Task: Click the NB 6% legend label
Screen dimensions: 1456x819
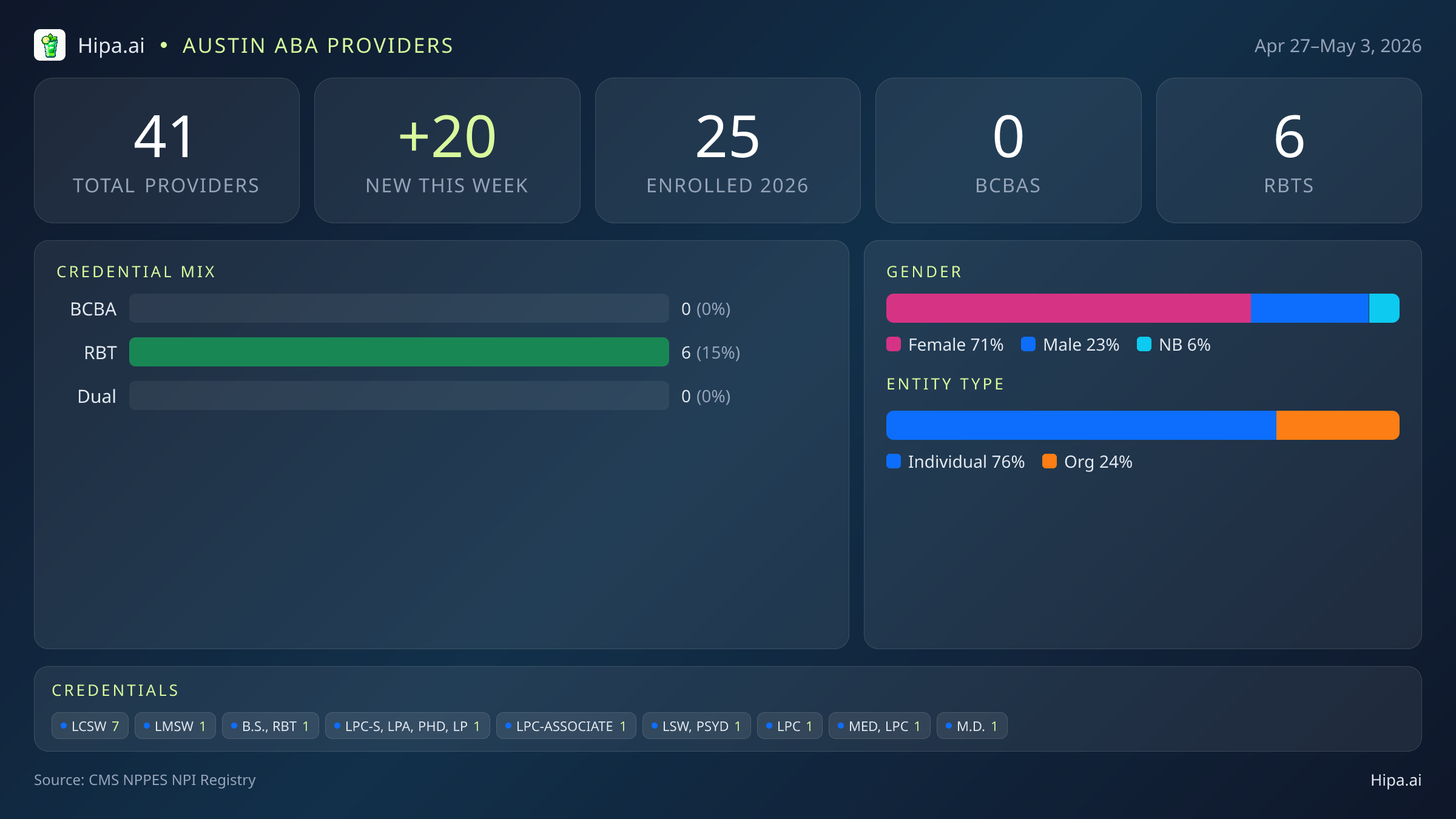Action: tap(1185, 345)
